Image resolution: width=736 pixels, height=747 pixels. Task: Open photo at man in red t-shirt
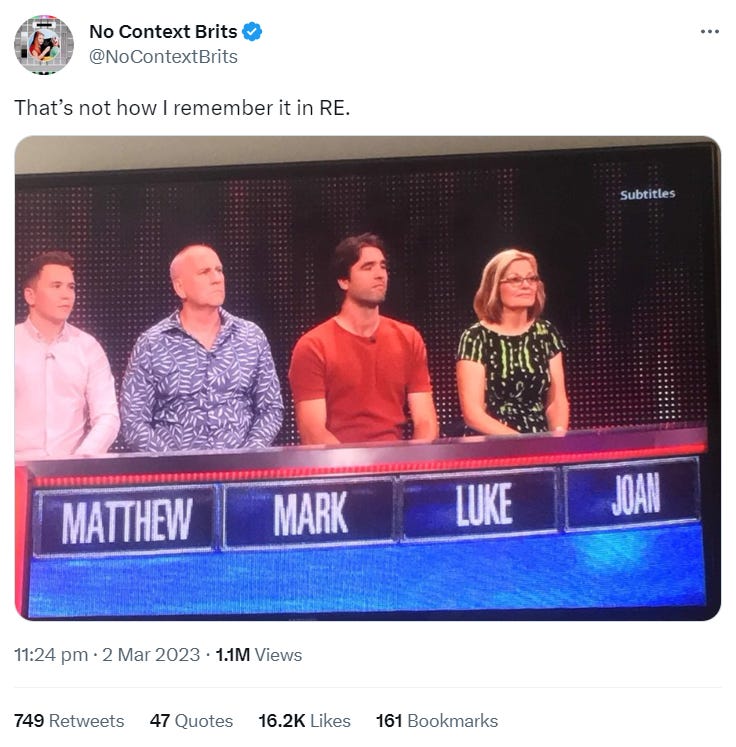click(361, 341)
